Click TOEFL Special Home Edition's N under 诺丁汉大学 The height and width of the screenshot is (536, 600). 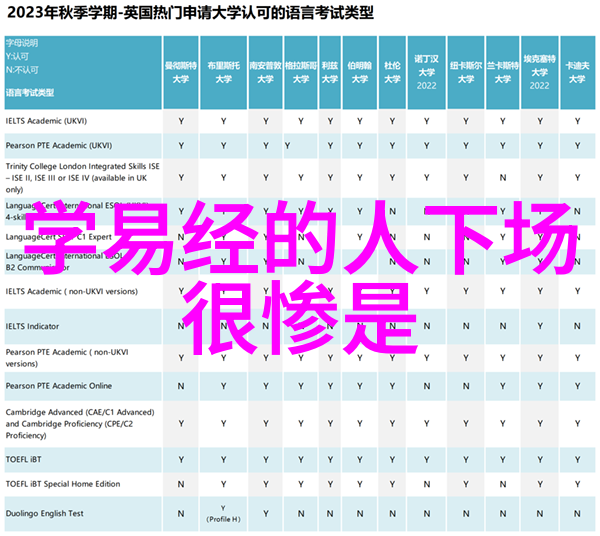point(427,485)
